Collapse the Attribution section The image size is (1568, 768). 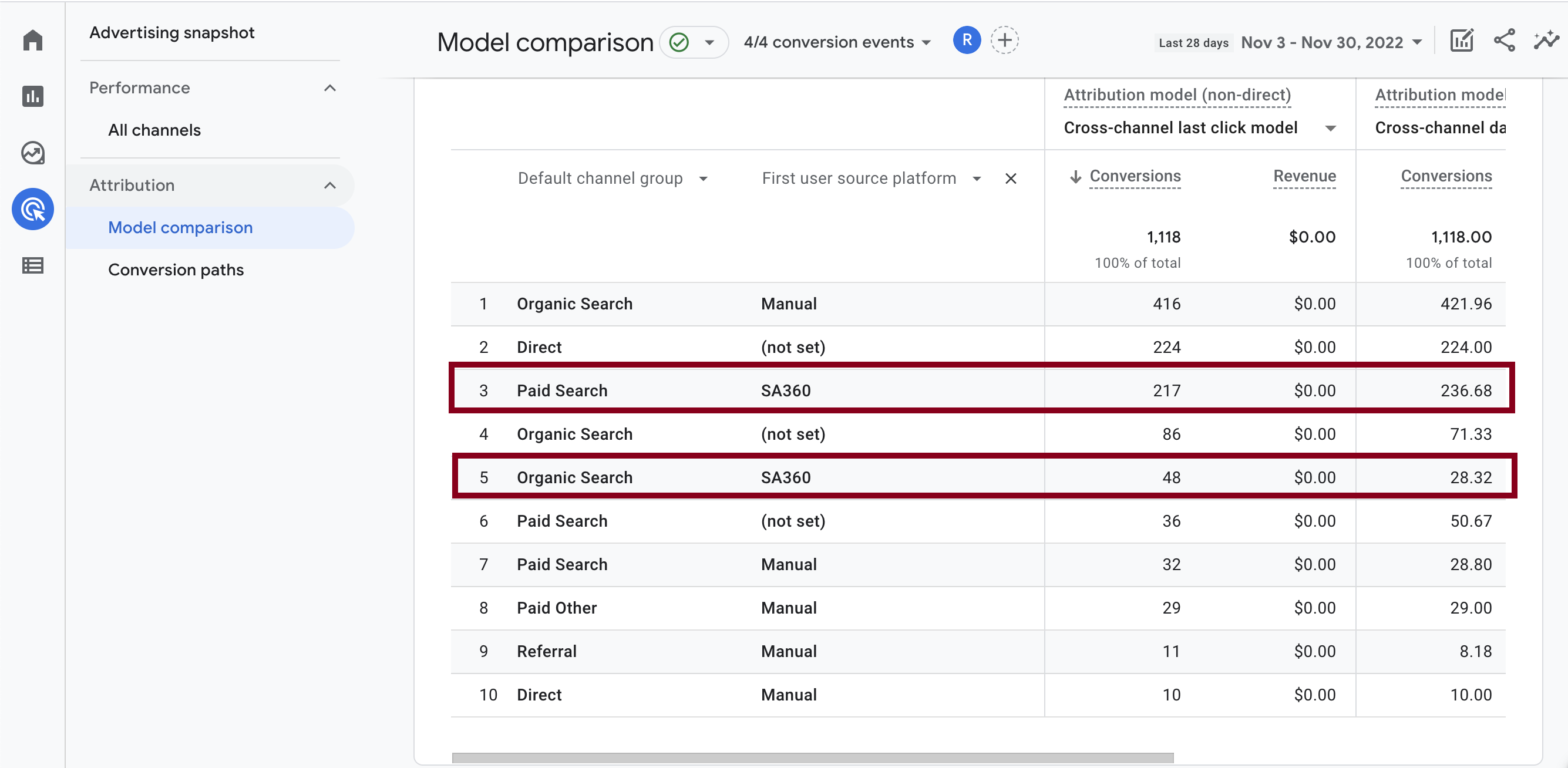(330, 186)
